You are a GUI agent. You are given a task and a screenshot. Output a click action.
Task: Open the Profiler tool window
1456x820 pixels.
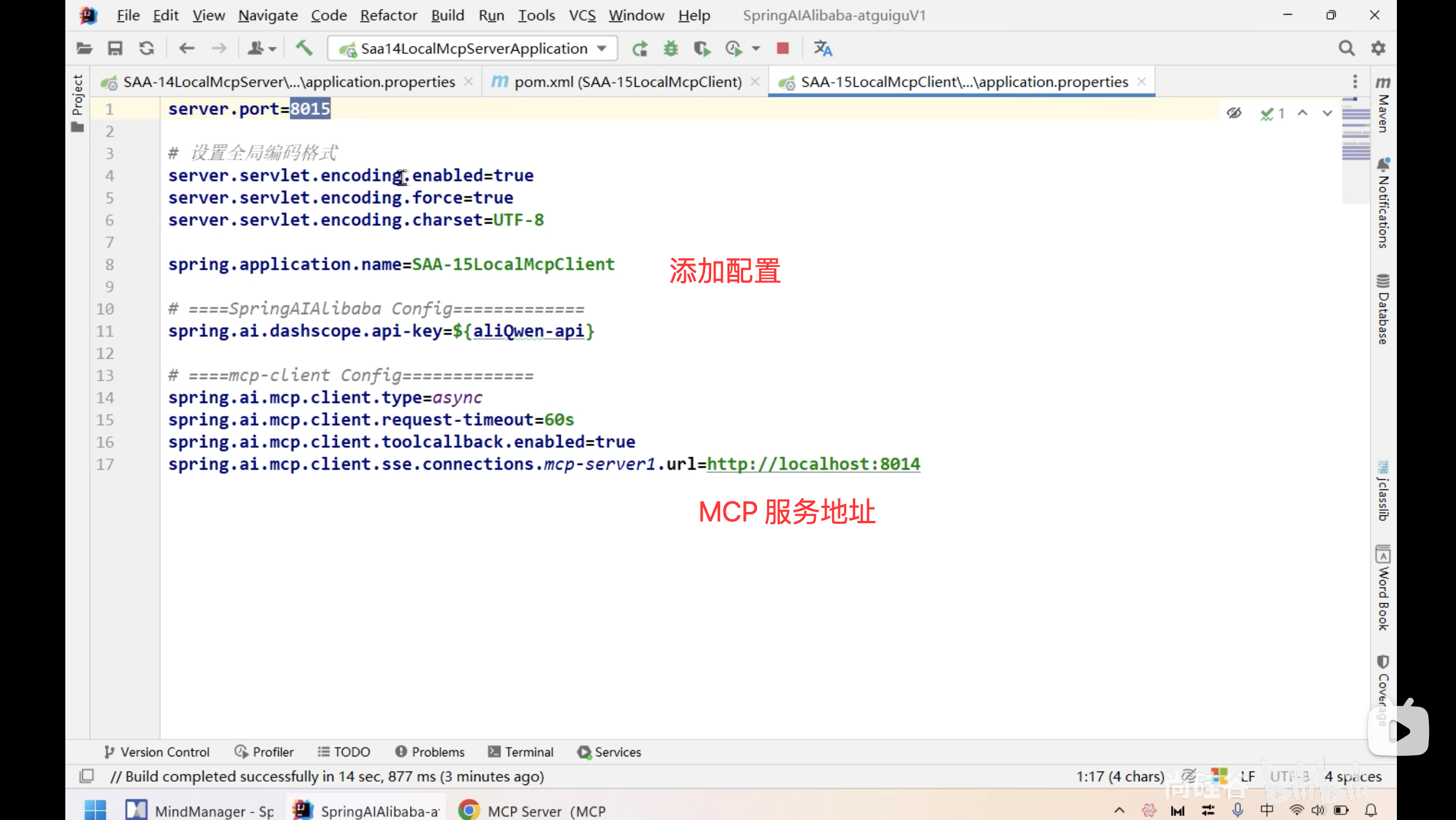264,751
